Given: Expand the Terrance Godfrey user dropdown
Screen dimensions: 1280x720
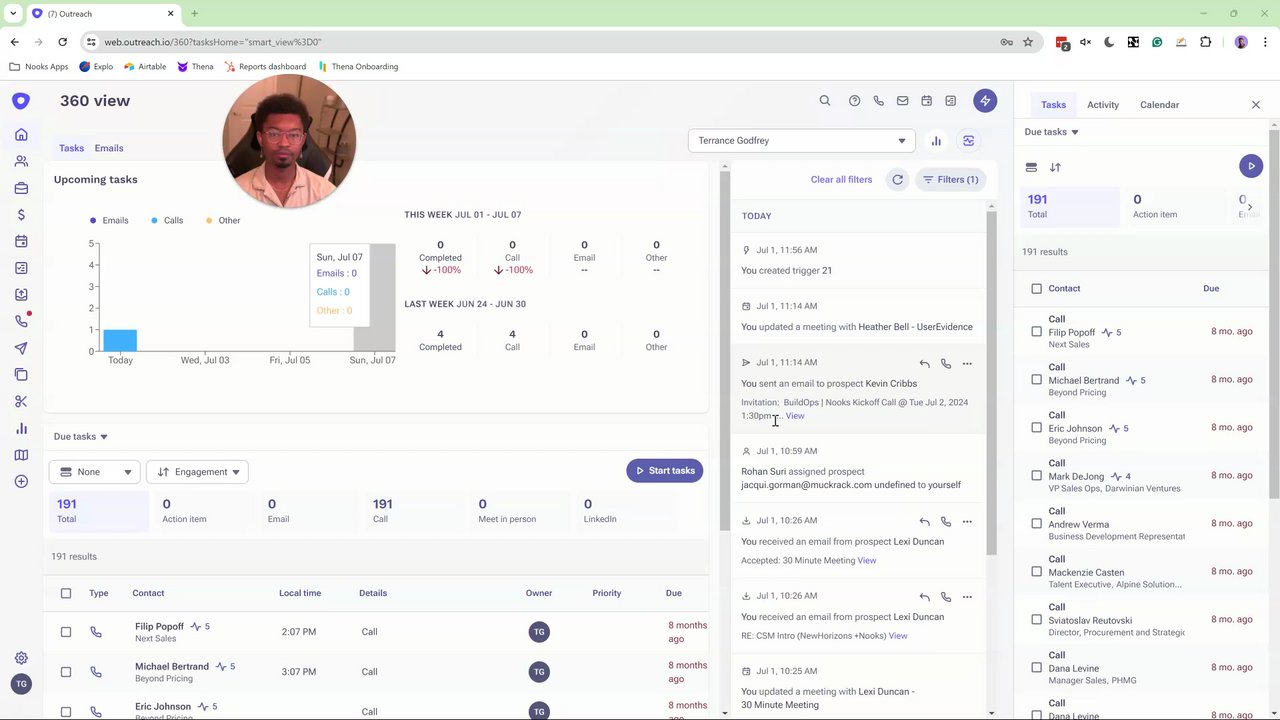Looking at the screenshot, I should pyautogui.click(x=801, y=141).
